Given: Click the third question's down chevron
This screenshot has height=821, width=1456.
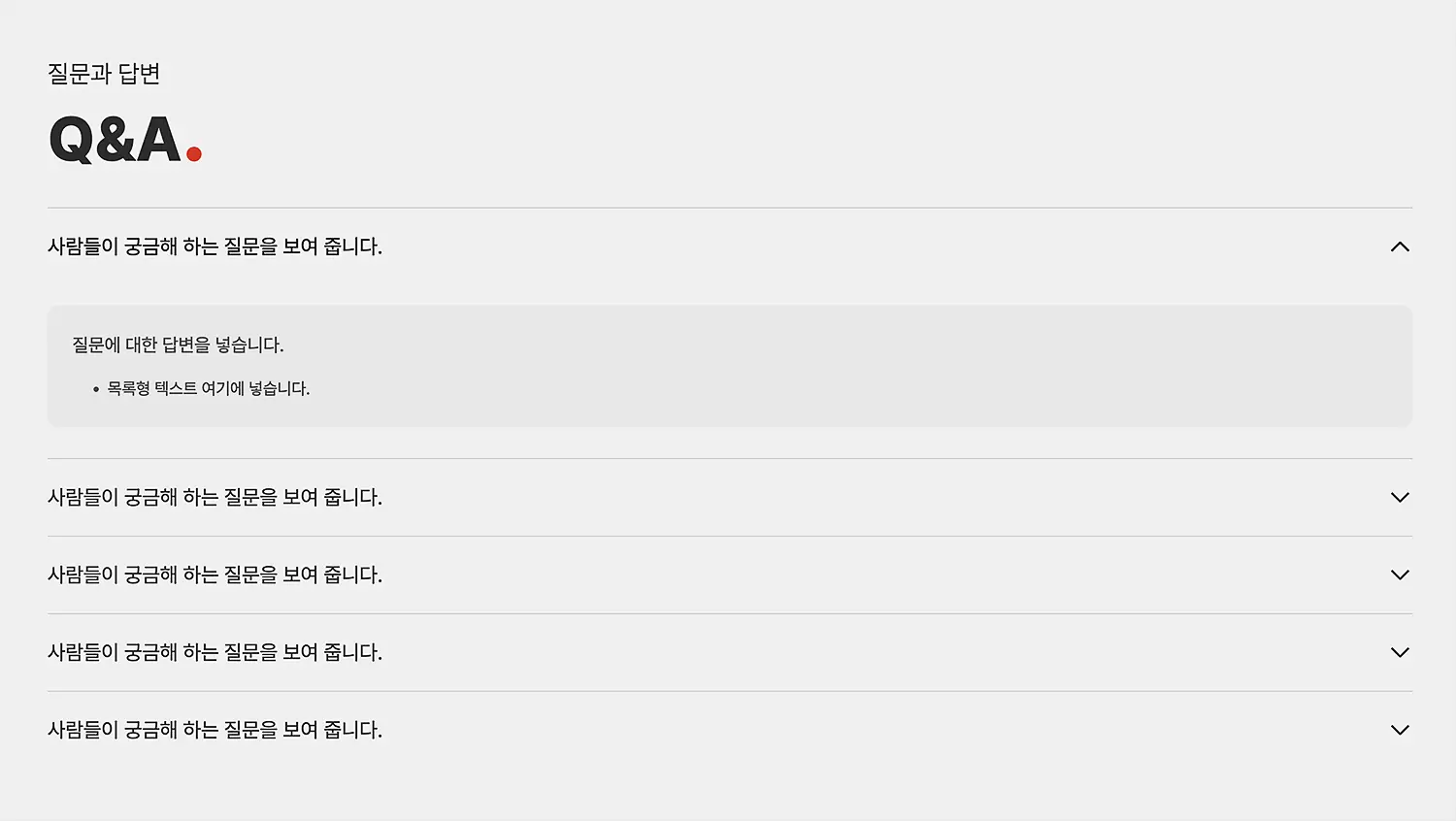Looking at the screenshot, I should tap(1400, 575).
